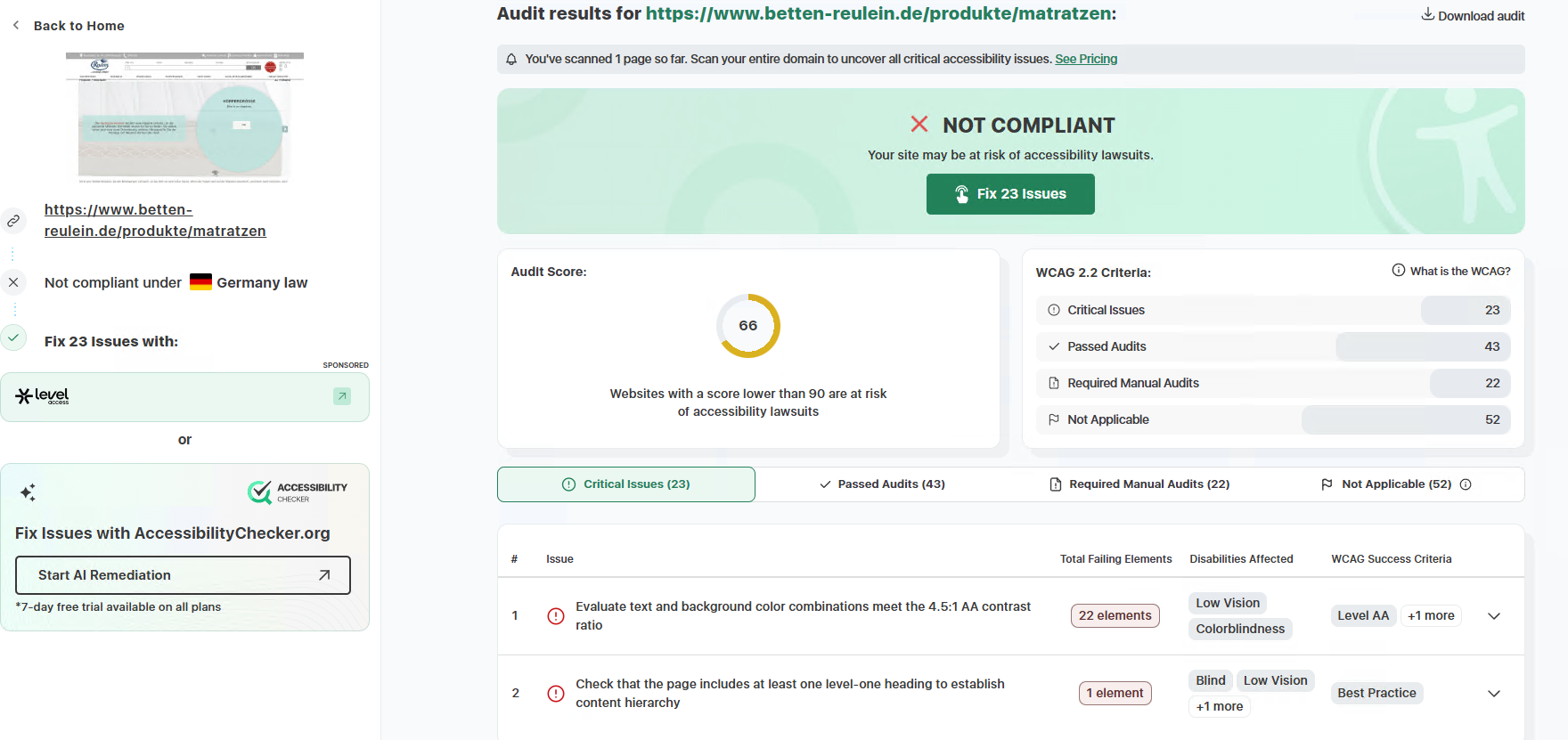
Task: Click the Fix 23 Issues button
Action: (1010, 194)
